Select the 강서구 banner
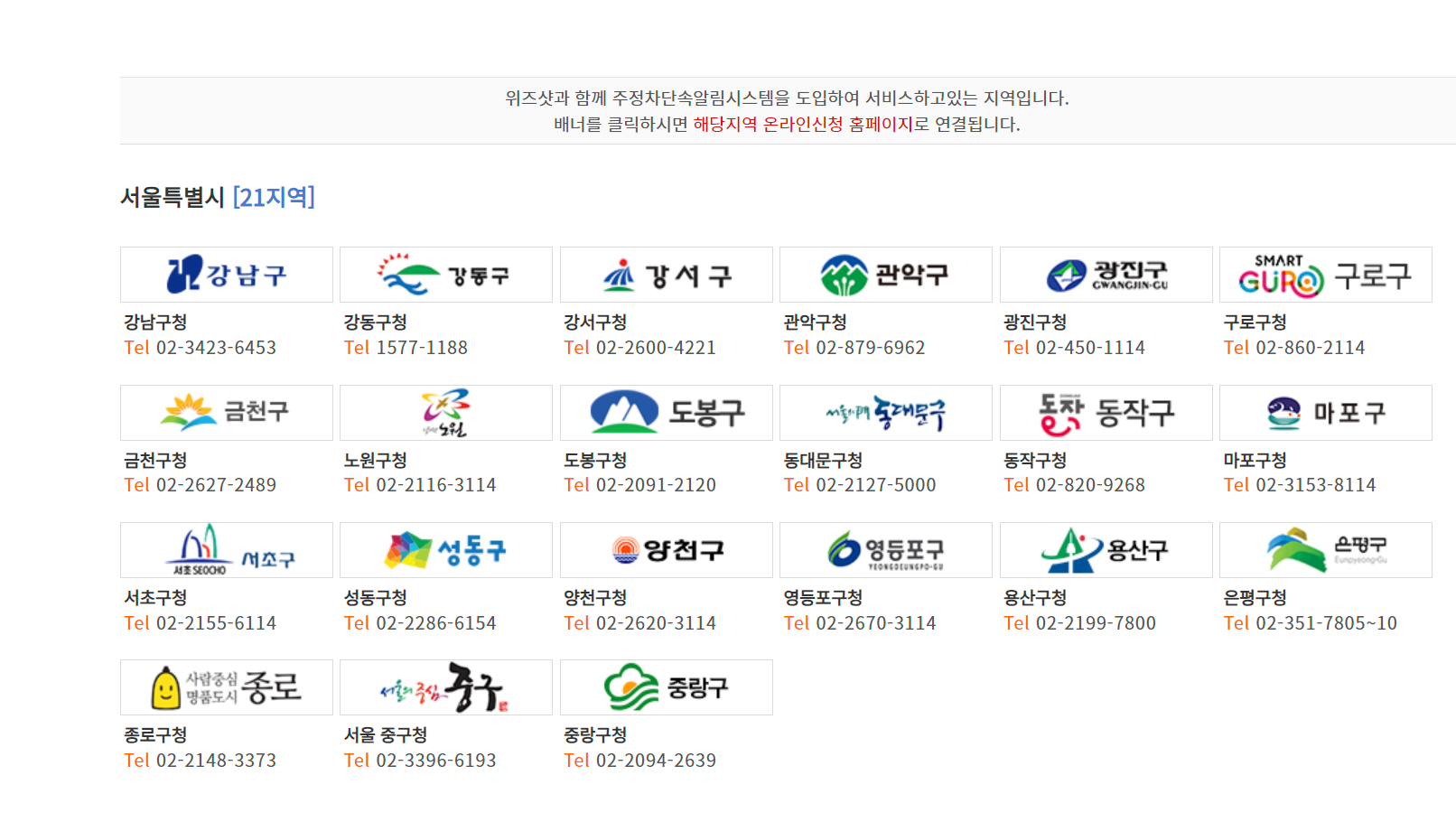 coord(666,275)
